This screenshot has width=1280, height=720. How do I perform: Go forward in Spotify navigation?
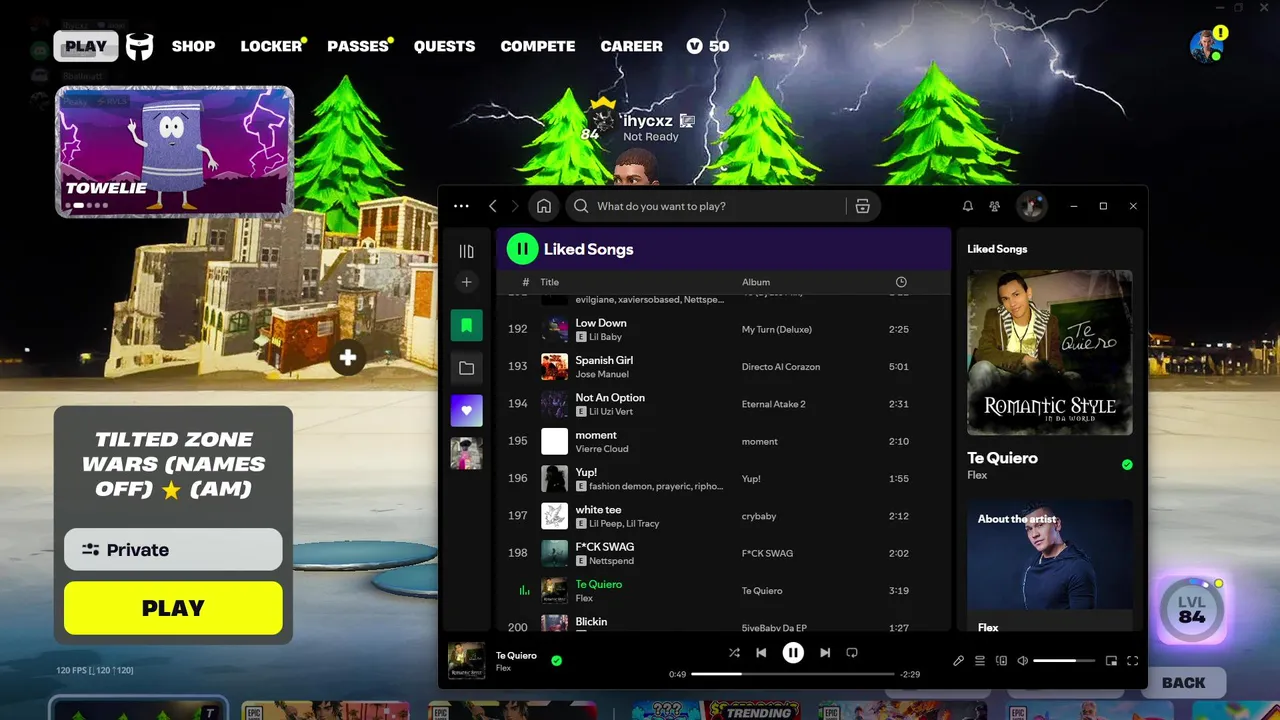(x=516, y=206)
